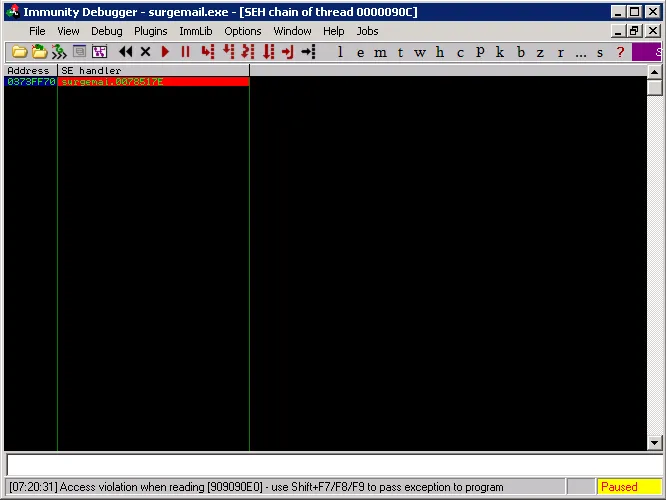Open the ImmLib menu
666x500 pixels.
tap(196, 31)
